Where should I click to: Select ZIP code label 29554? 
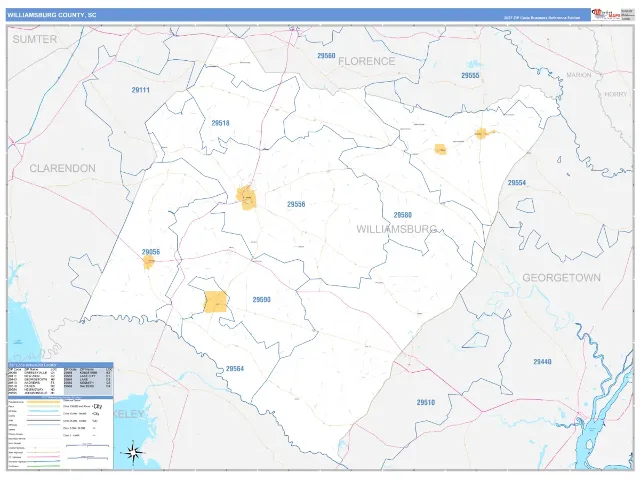tap(517, 182)
